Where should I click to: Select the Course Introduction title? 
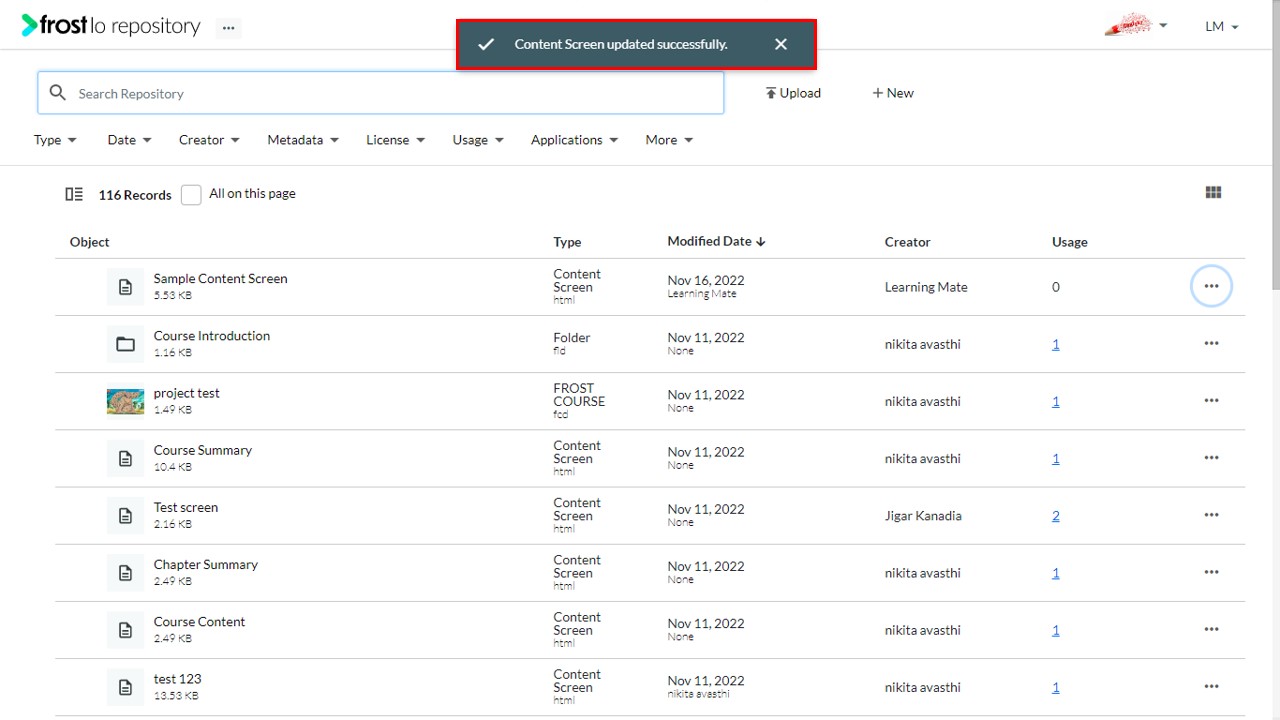[x=212, y=336]
